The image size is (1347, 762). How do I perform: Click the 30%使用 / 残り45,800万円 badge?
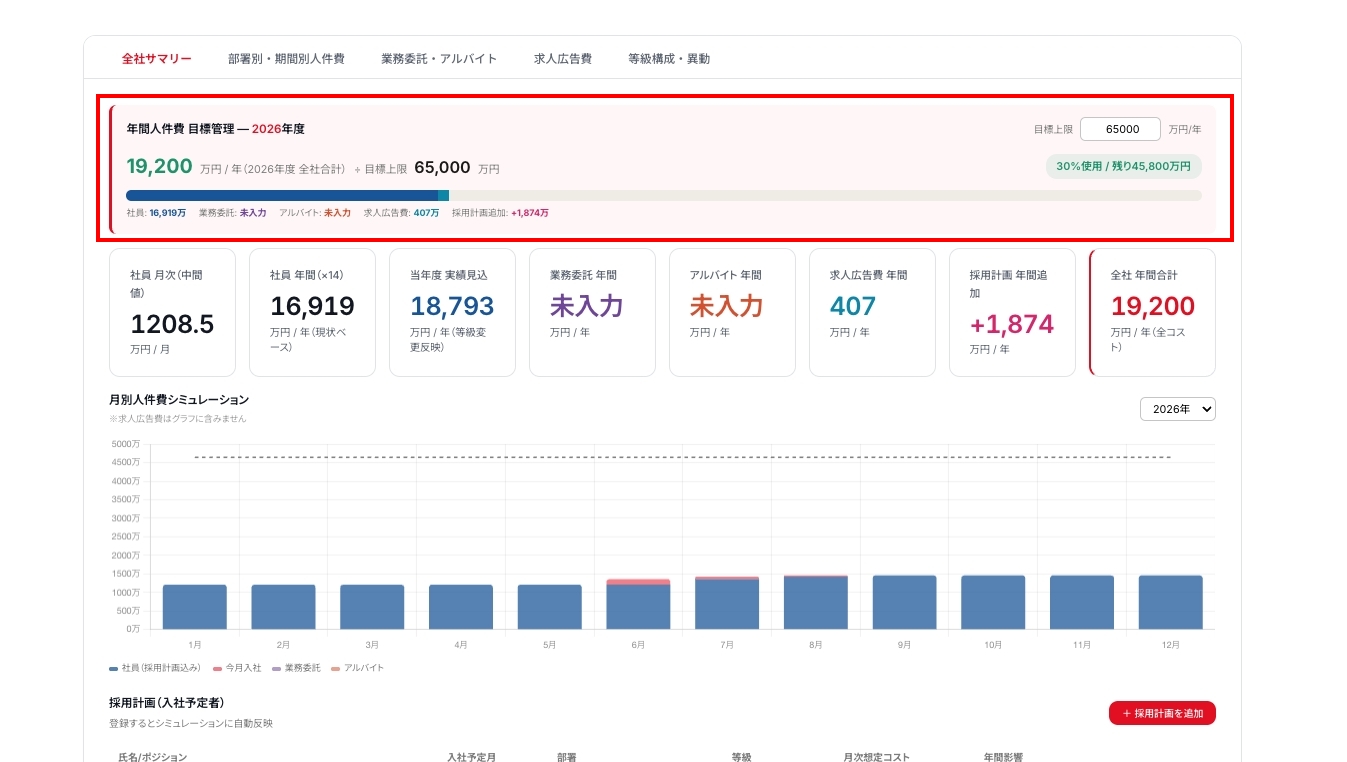click(x=1124, y=166)
